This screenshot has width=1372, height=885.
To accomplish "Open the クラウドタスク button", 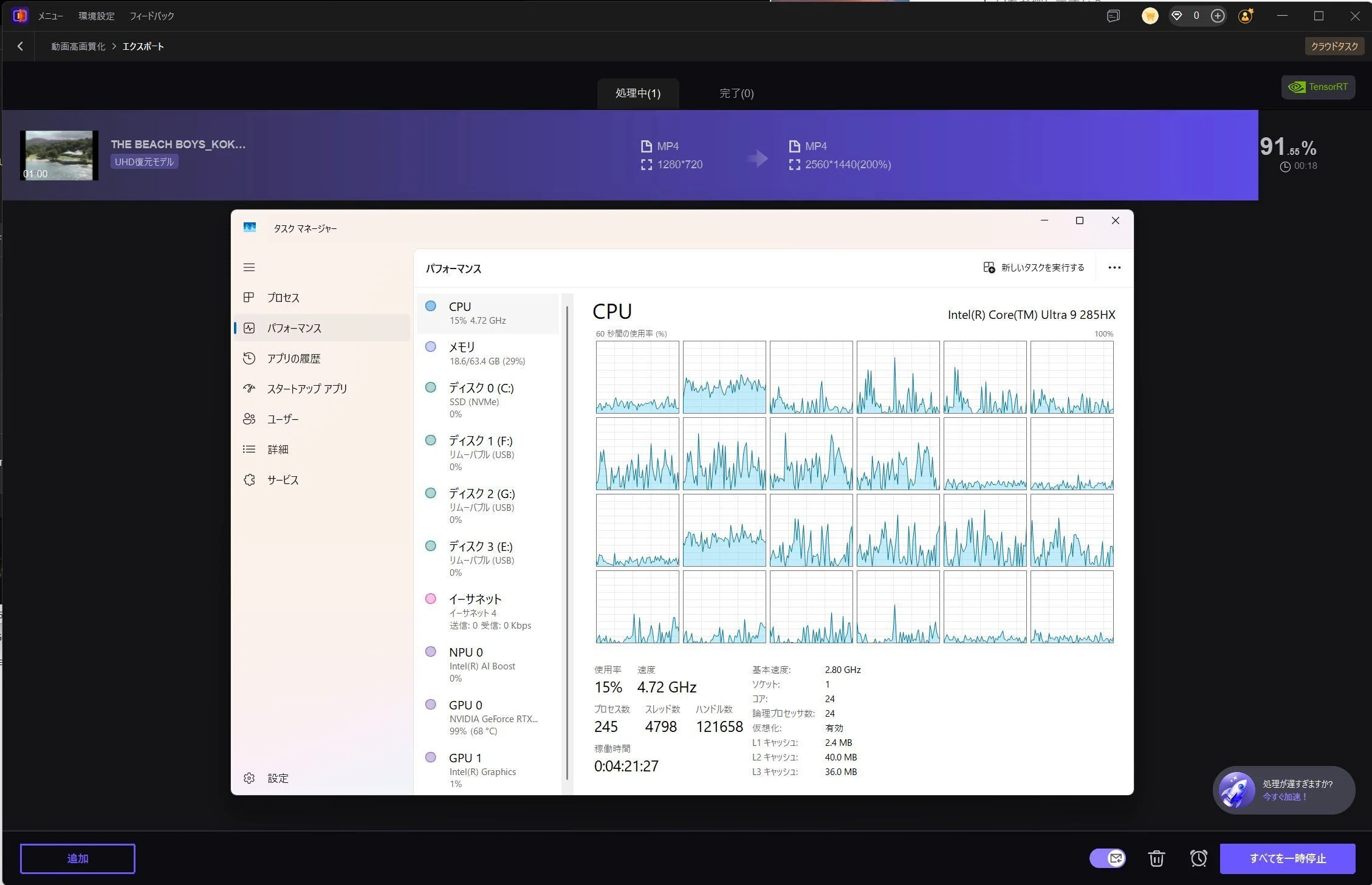I will (x=1334, y=46).
